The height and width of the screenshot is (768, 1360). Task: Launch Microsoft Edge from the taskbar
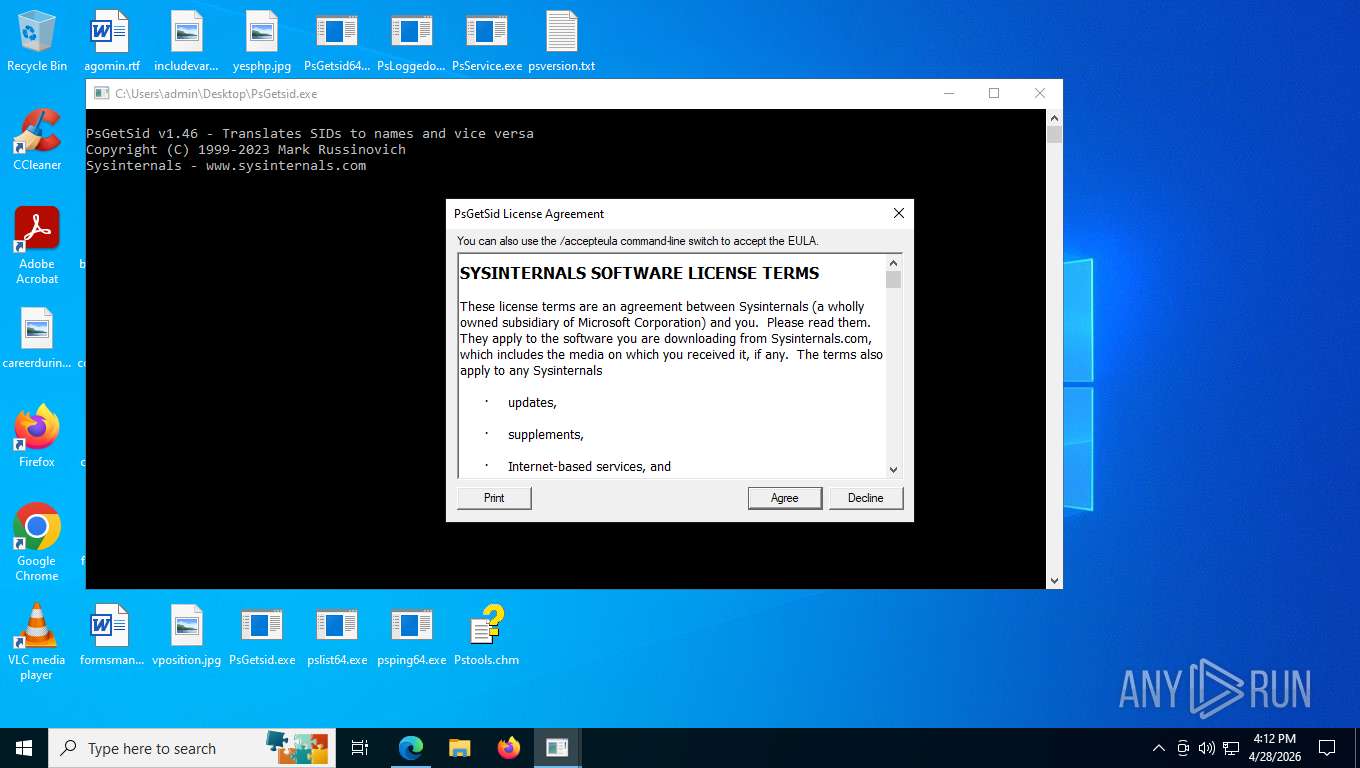(x=411, y=748)
